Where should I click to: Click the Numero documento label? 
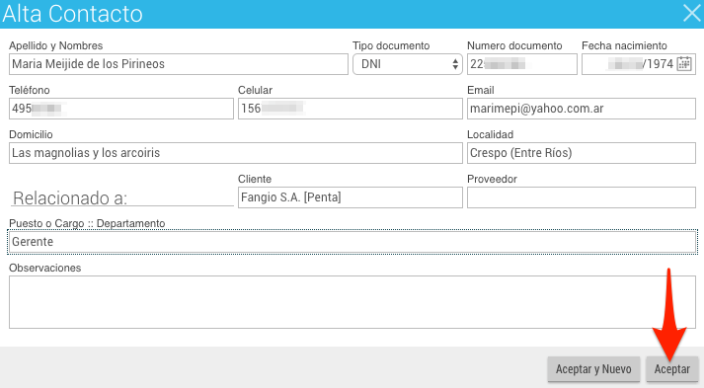coord(515,46)
